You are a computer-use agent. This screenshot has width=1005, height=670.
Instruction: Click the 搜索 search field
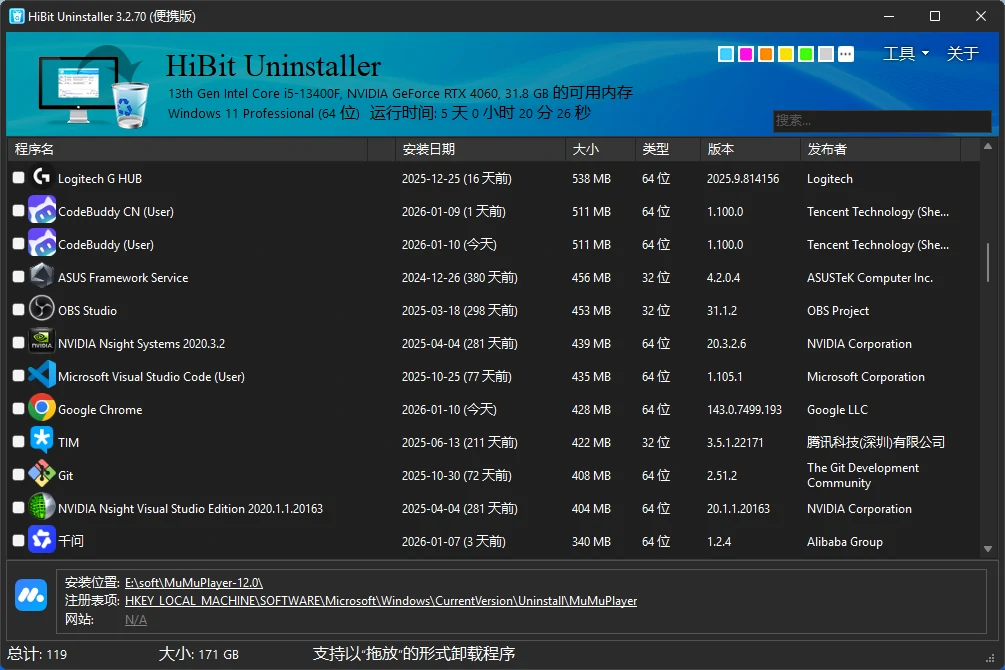tap(880, 121)
